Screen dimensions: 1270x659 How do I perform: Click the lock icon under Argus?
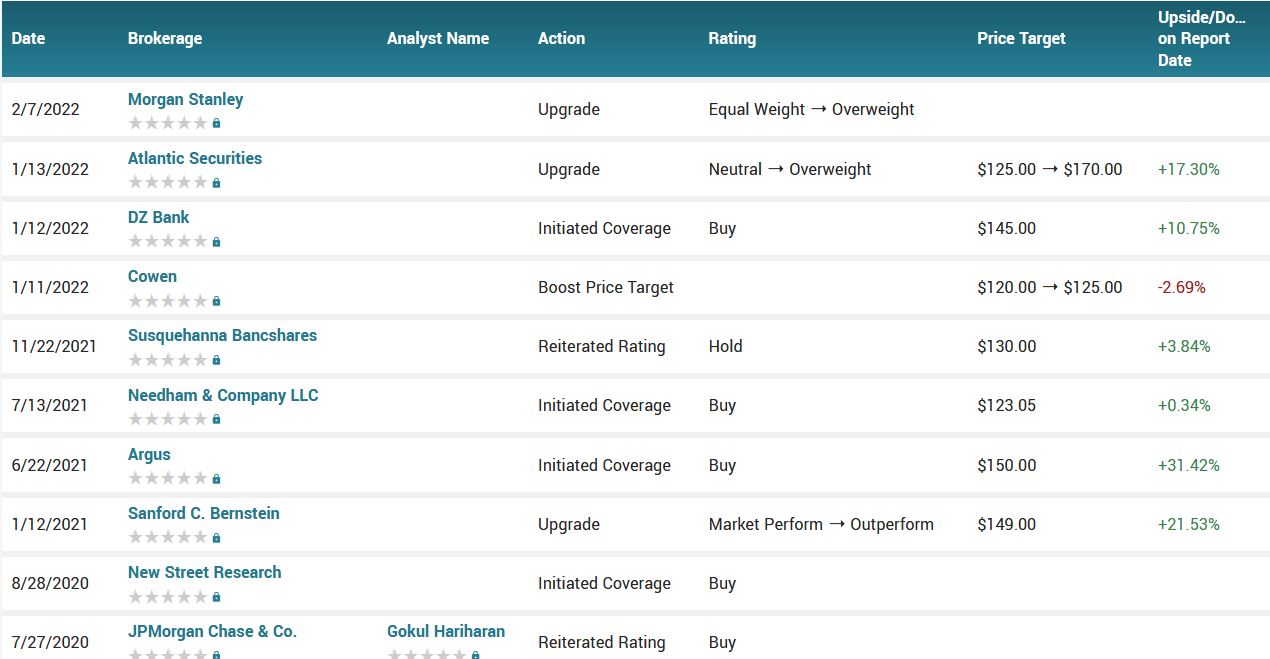[216, 478]
